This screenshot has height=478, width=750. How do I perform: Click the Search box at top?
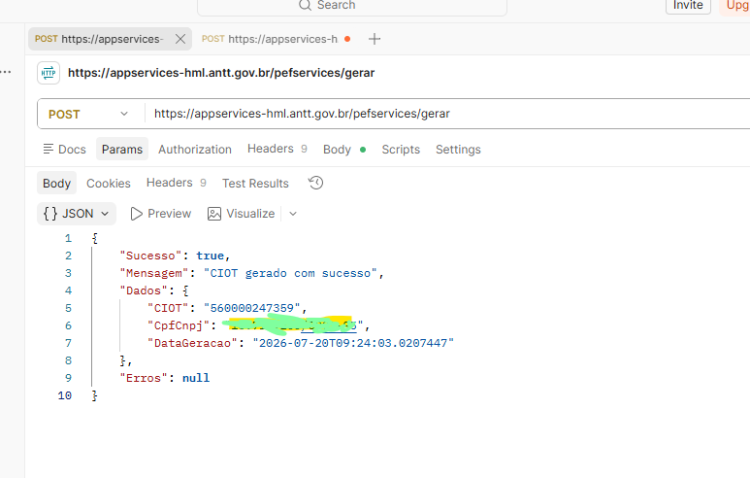coord(352,6)
